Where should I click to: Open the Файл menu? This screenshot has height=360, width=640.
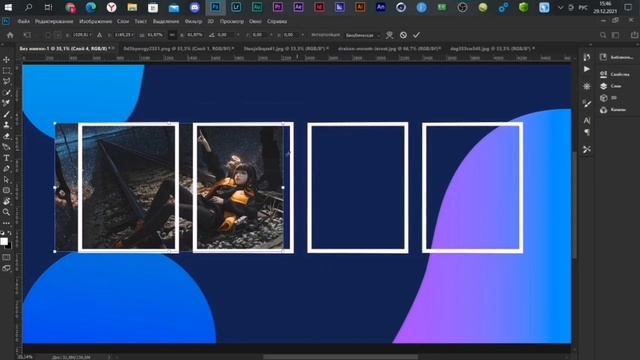[x=23, y=21]
